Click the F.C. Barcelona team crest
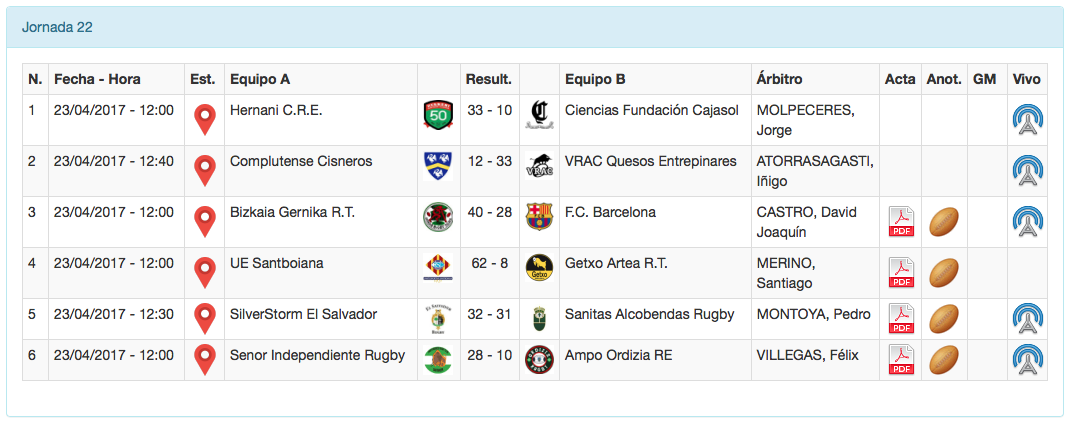The height and width of the screenshot is (424, 1071). 539,217
